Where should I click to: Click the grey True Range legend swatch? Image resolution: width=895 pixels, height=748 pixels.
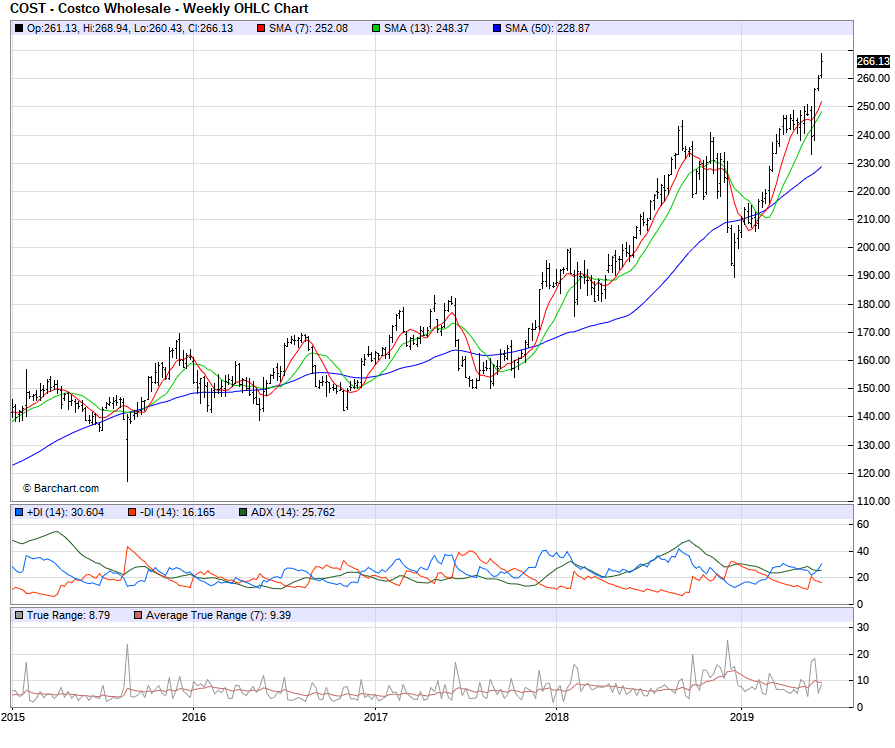coord(19,615)
